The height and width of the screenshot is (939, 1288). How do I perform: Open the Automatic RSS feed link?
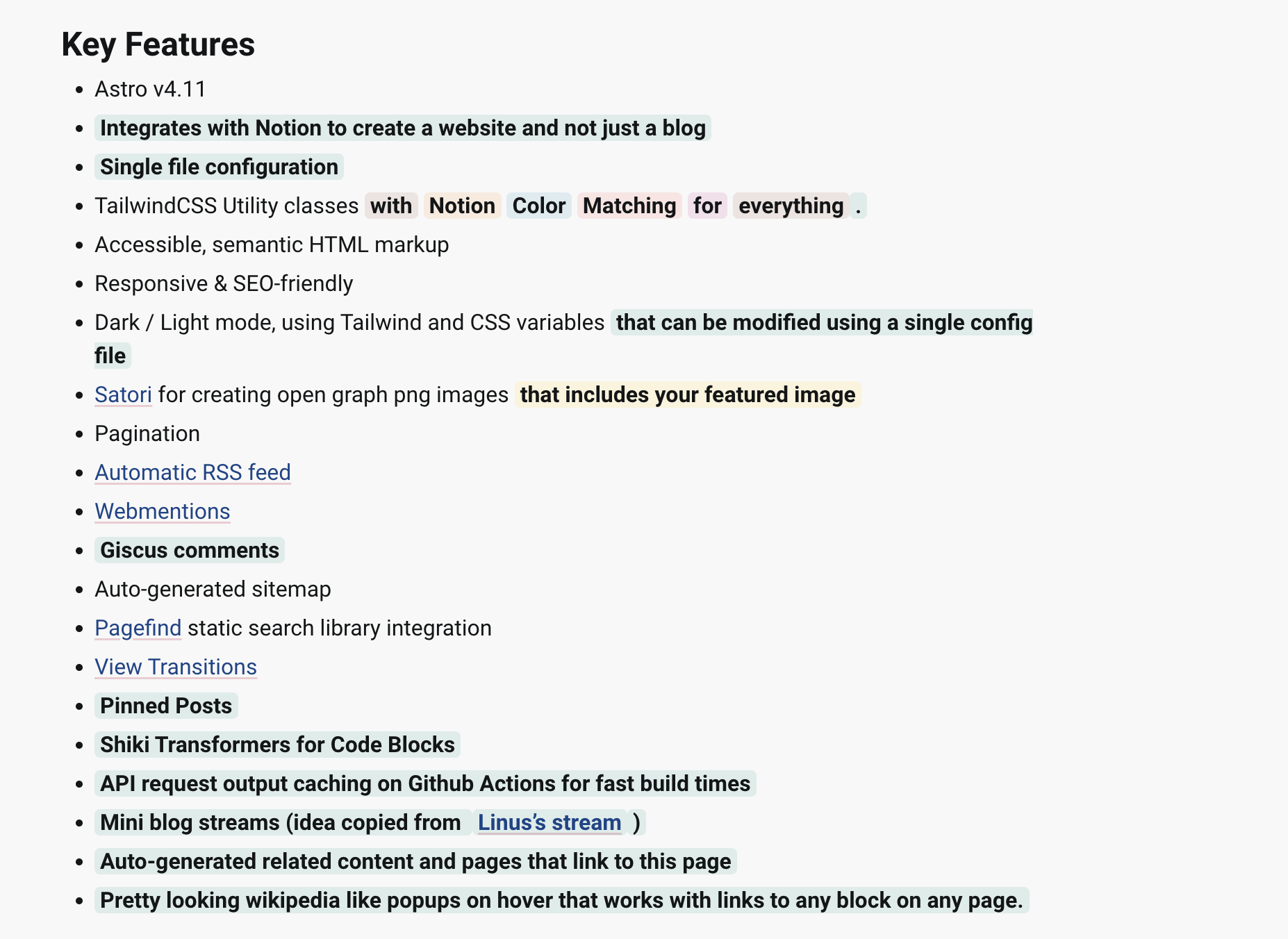point(192,472)
